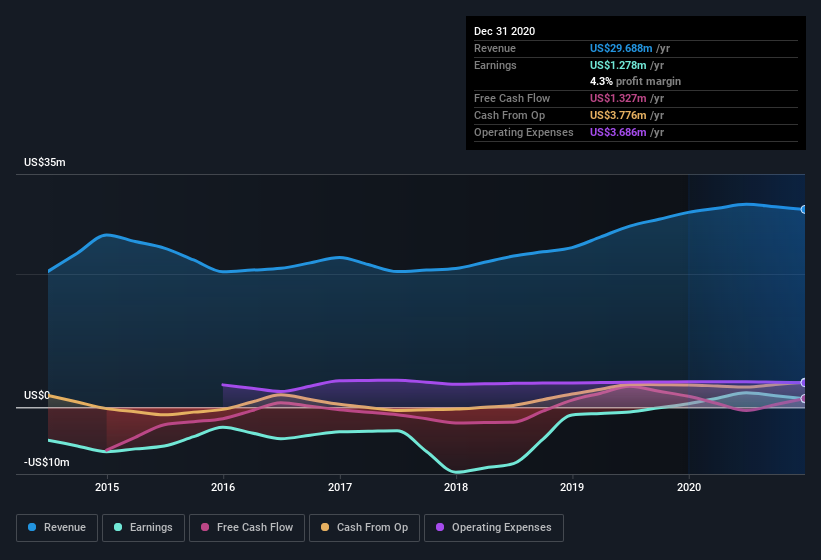Viewport: 821px width, 560px height.
Task: Click the Cash From Op tooltip row label
Action: (509, 115)
